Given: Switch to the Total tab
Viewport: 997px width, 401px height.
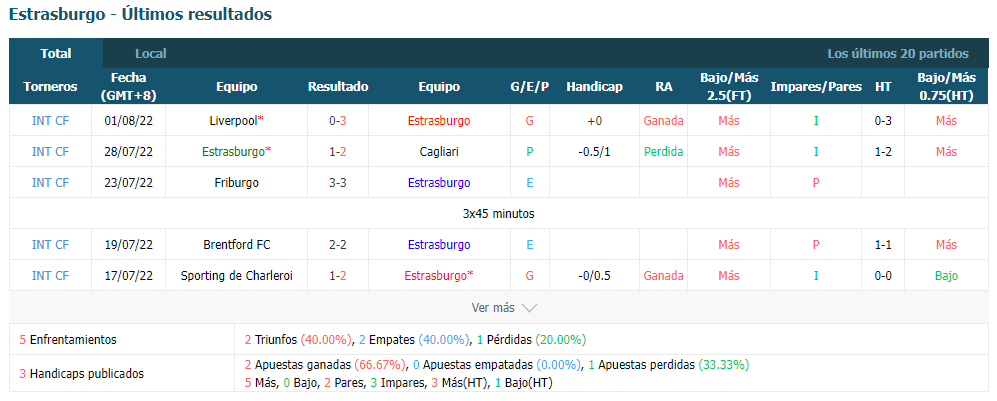Looking at the screenshot, I should (x=56, y=53).
